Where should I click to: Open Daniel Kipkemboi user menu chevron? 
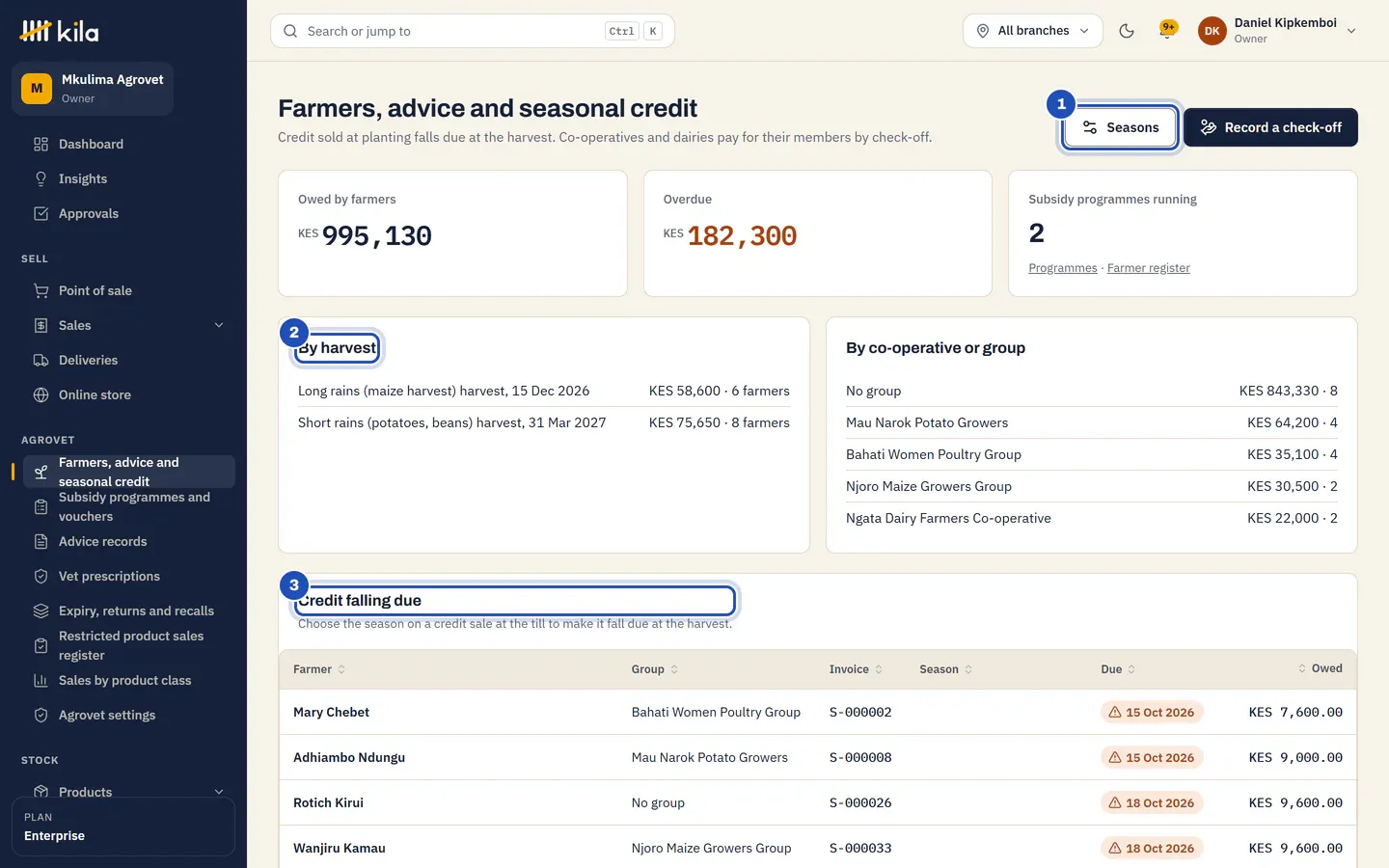click(x=1351, y=31)
